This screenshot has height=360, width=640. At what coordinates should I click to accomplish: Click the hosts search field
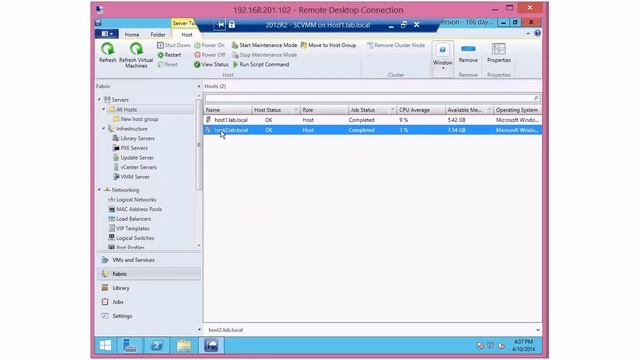point(372,98)
